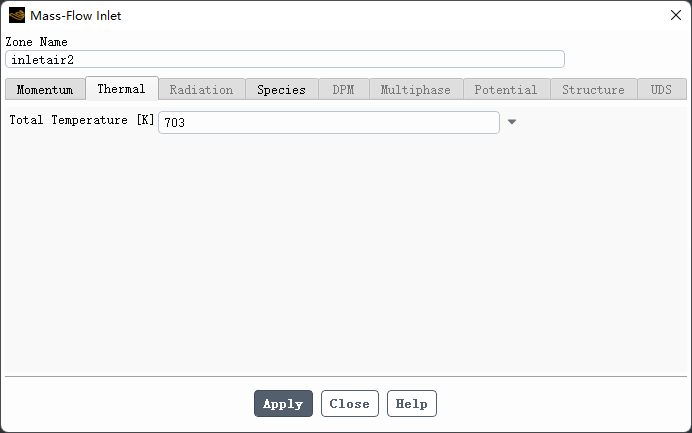Open Help for this dialog
Viewport: 692px width, 433px height.
(x=411, y=404)
